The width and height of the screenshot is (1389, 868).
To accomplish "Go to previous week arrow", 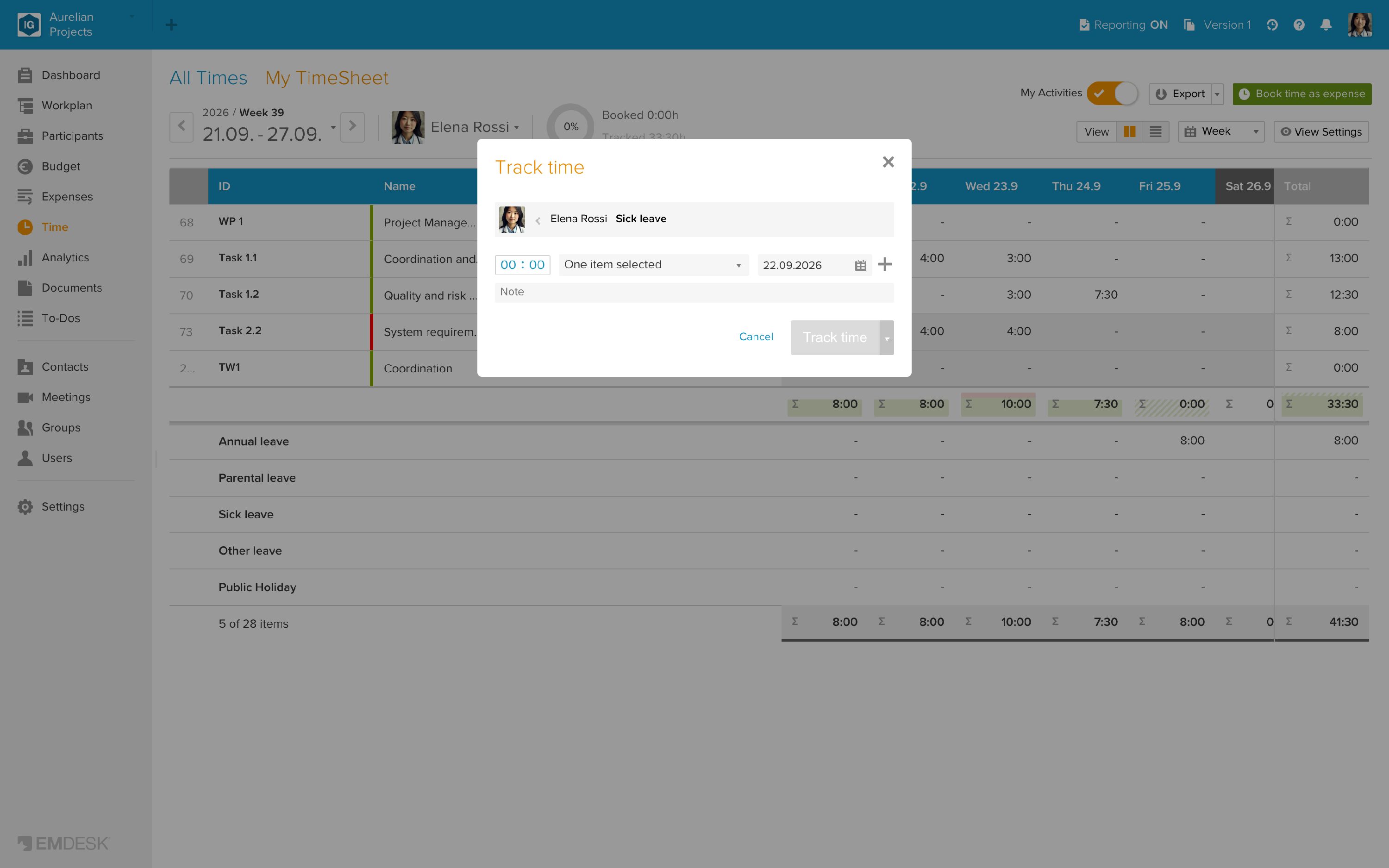I will pyautogui.click(x=181, y=127).
